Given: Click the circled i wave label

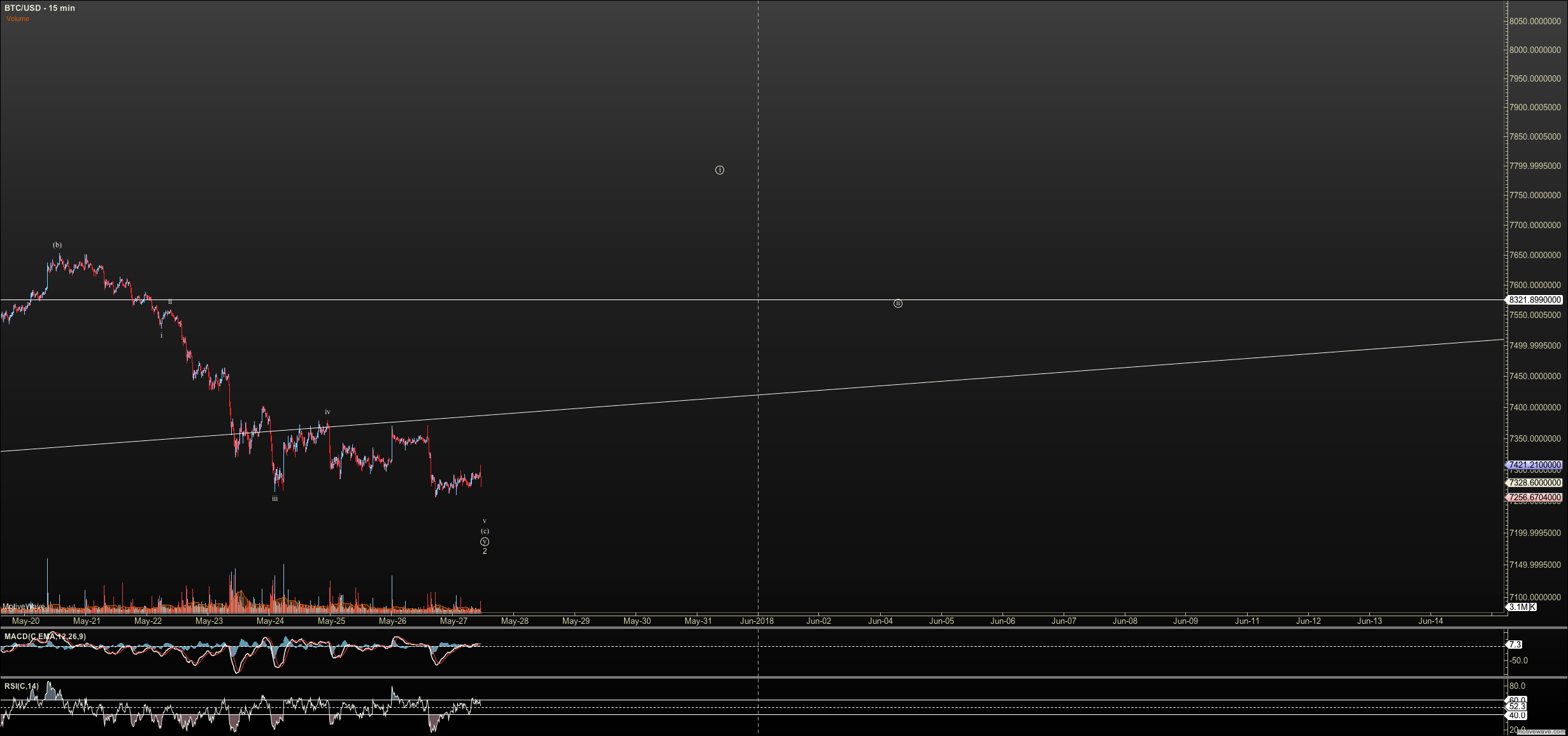Looking at the screenshot, I should 719,170.
